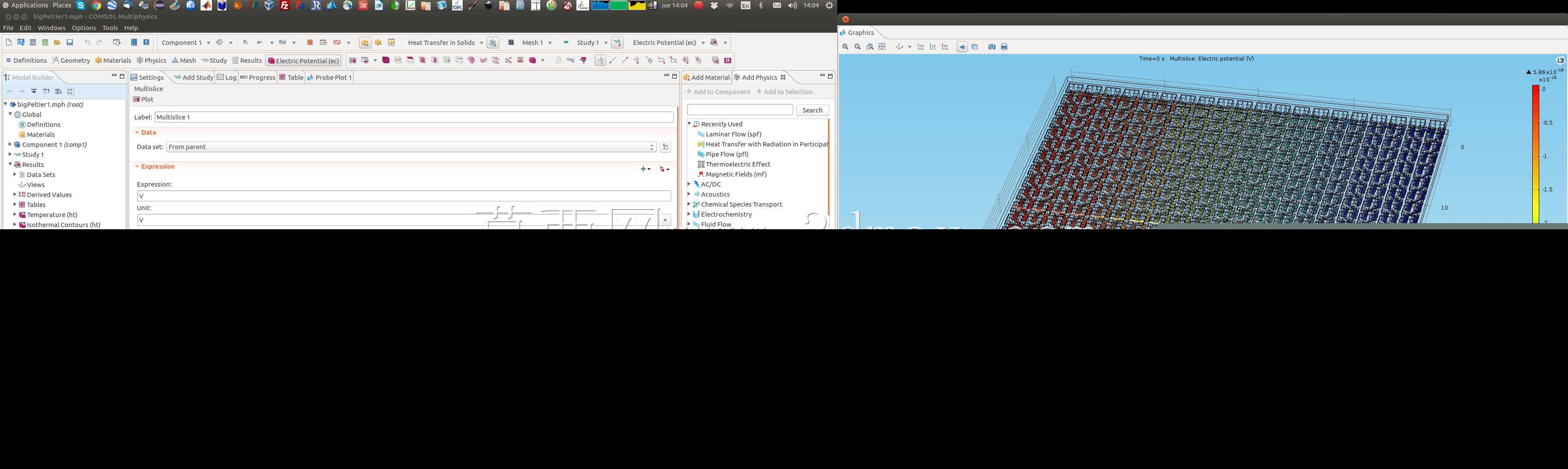
Task: Open the Progress tab
Action: point(258,77)
